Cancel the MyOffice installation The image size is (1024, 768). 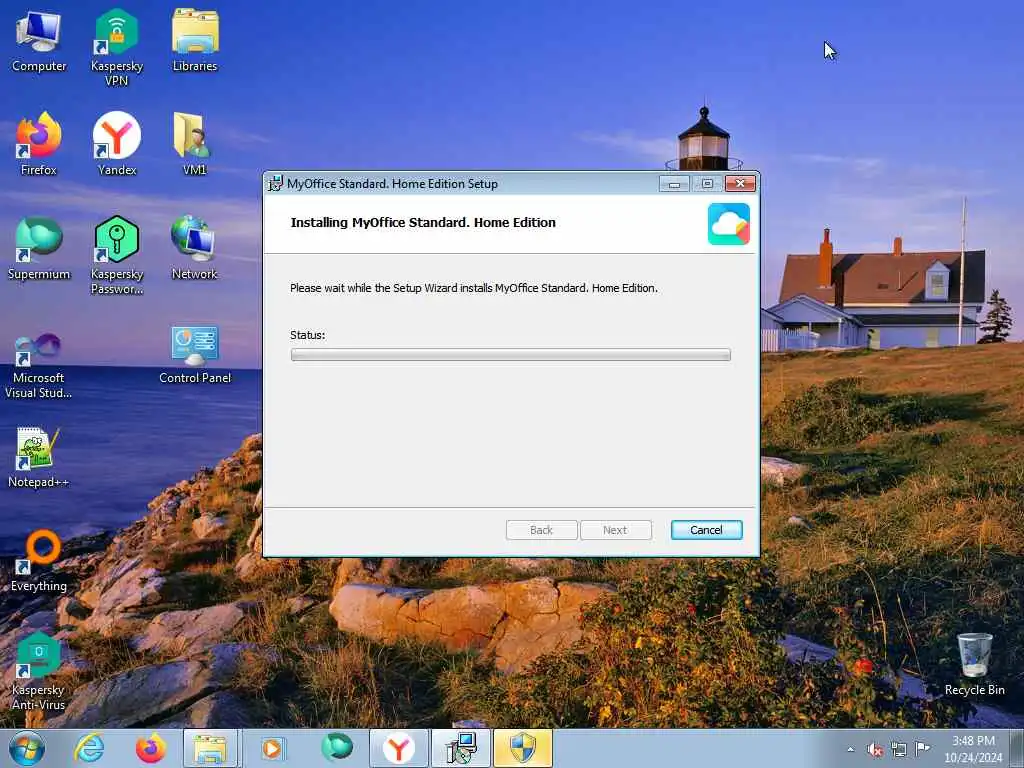(x=707, y=530)
